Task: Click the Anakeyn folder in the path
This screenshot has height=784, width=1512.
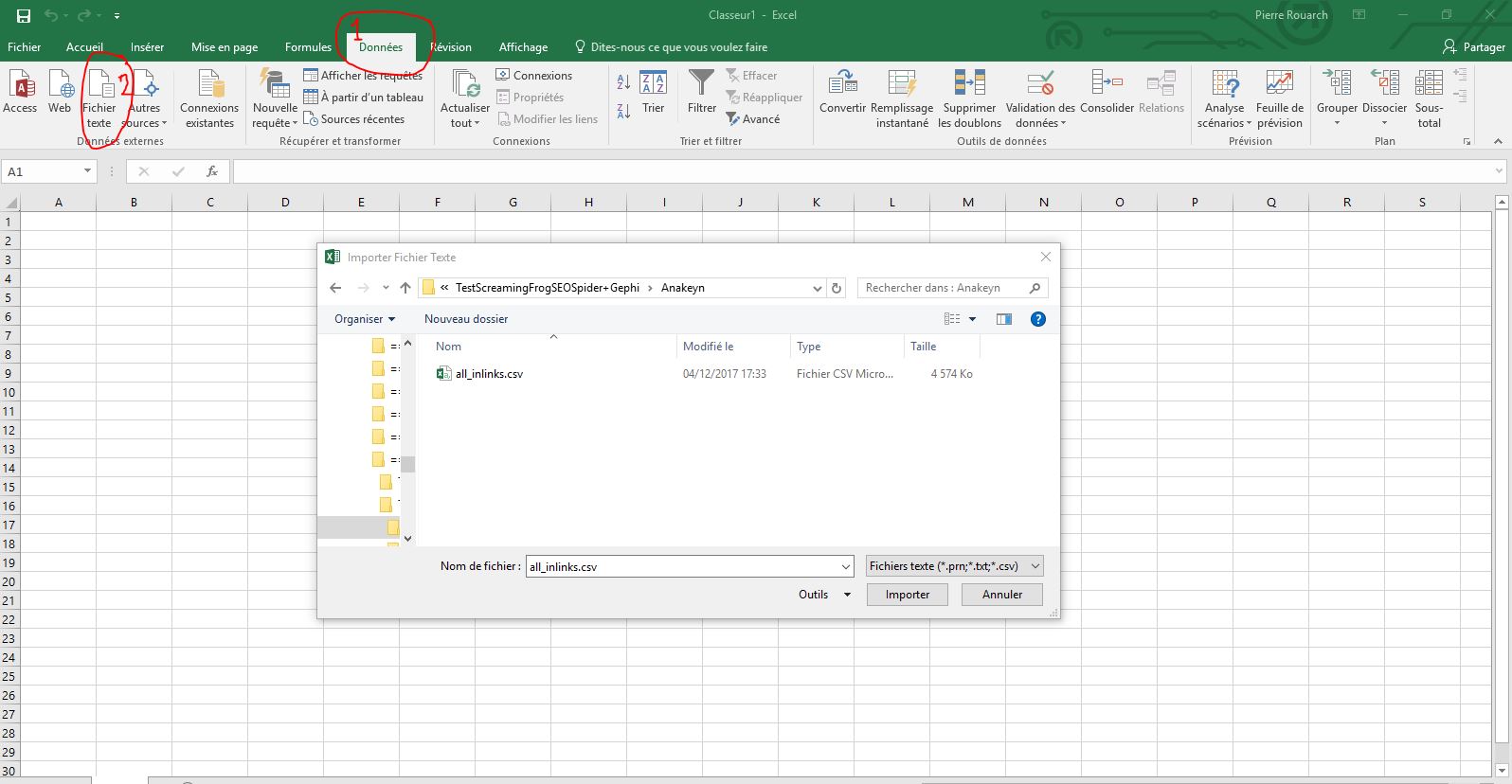Action: click(683, 288)
